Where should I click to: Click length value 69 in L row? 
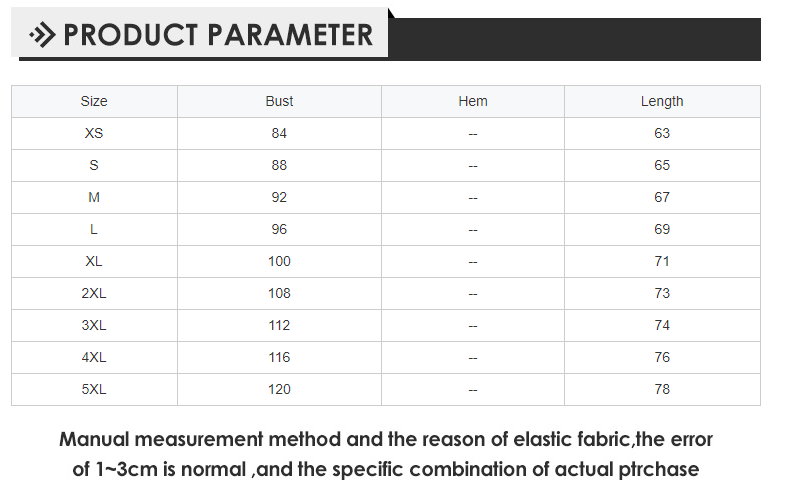[x=662, y=229]
